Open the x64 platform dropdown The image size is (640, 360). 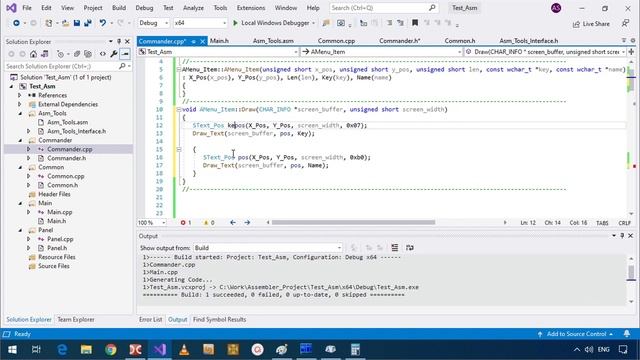point(200,23)
